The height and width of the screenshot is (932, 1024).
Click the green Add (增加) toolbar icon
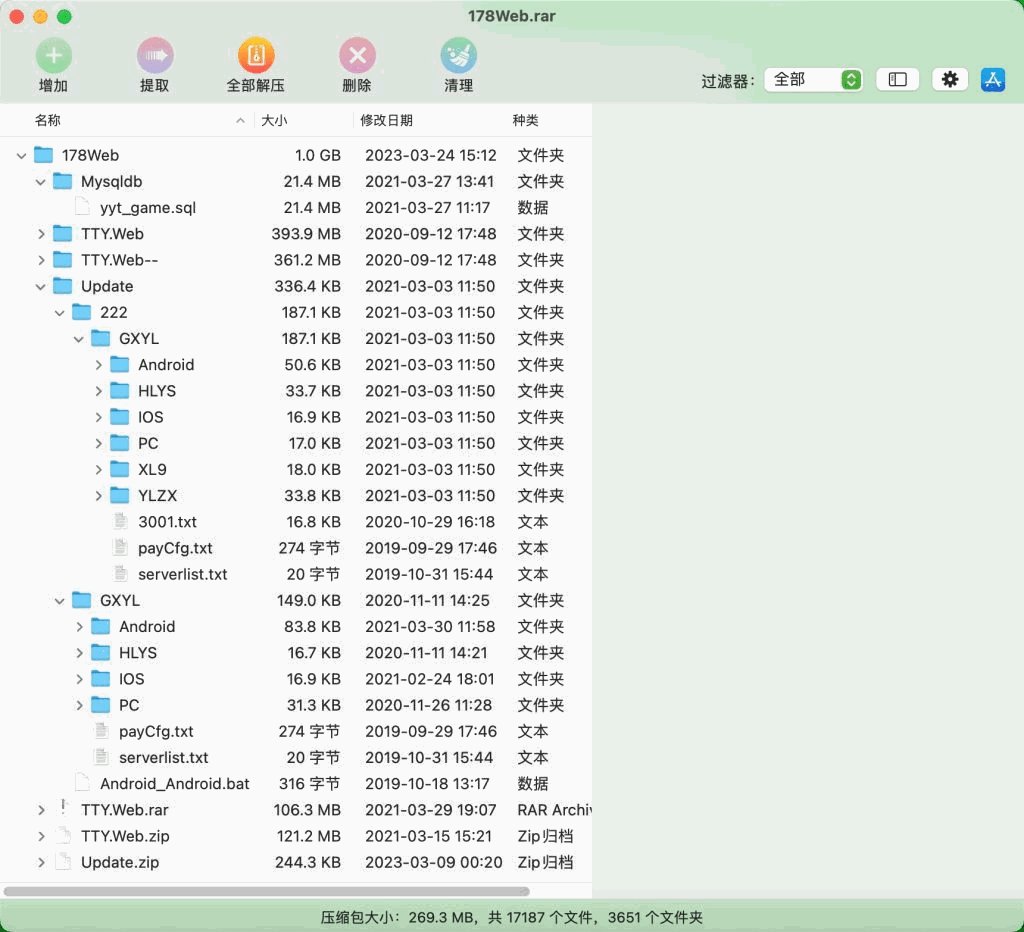click(53, 55)
